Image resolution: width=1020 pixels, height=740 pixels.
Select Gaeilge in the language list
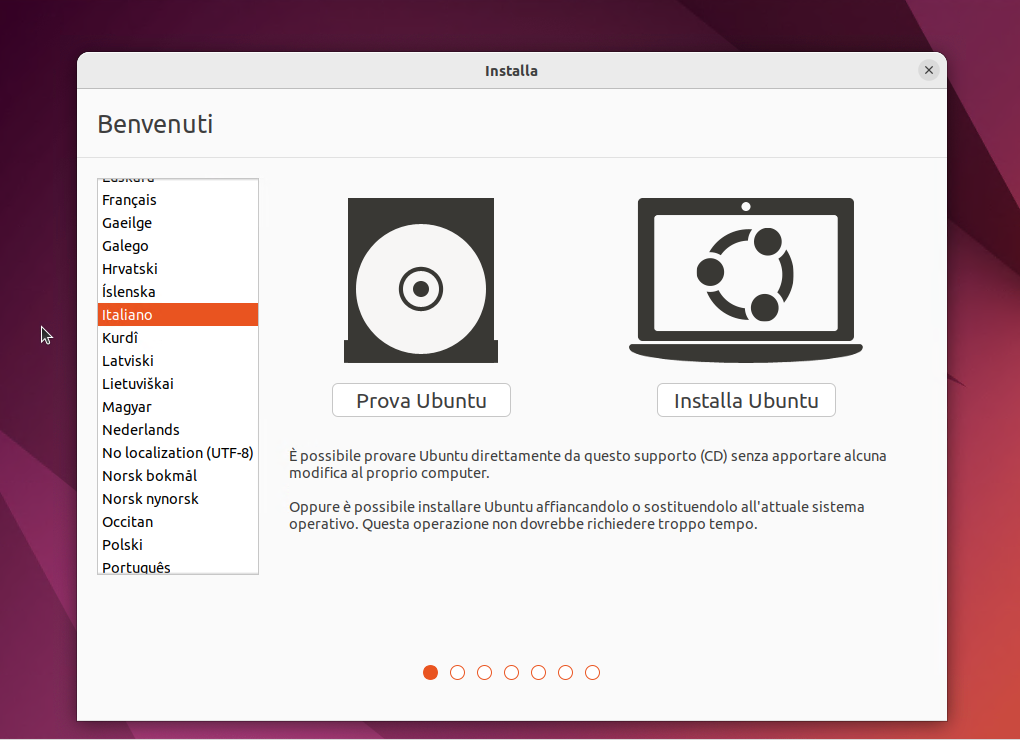[x=178, y=223]
